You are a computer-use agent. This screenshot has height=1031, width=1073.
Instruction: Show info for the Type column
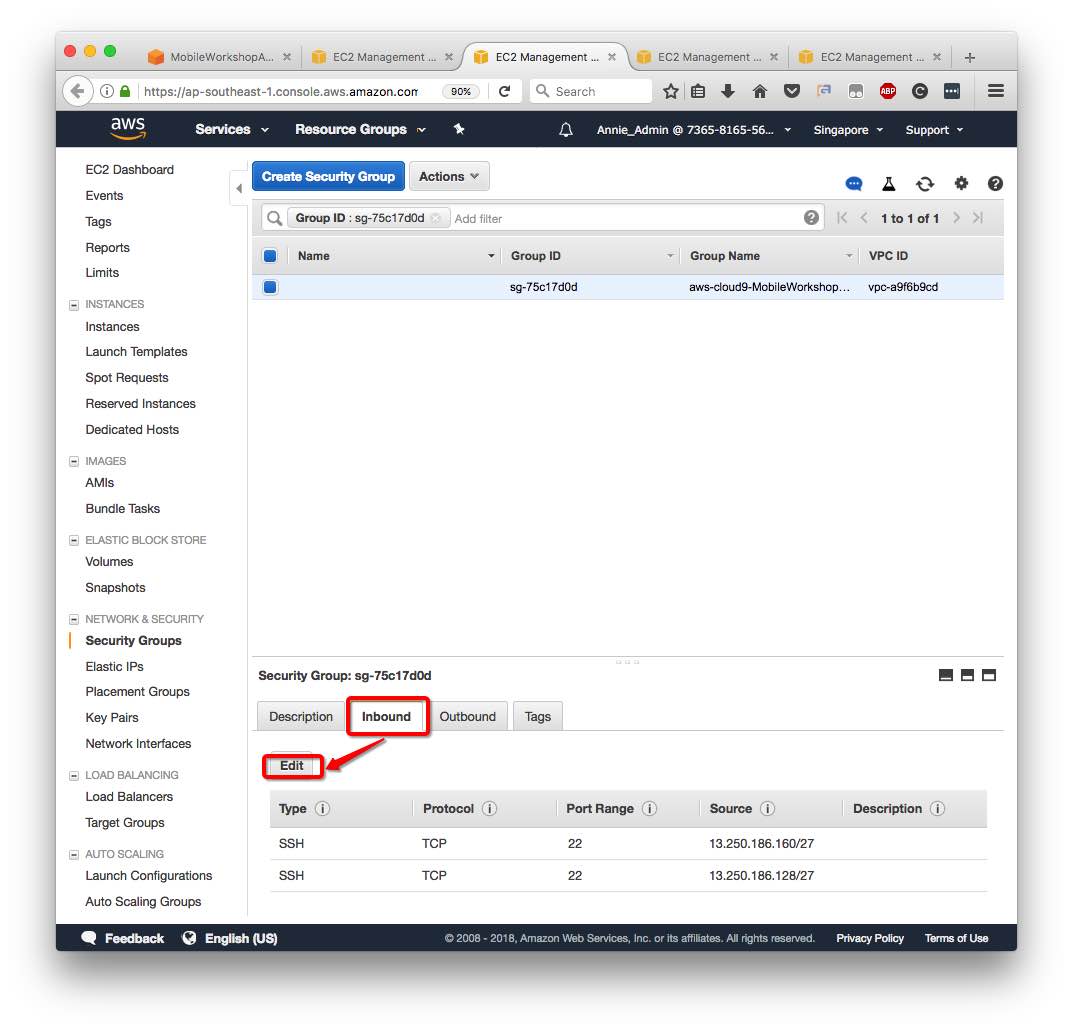[x=322, y=808]
